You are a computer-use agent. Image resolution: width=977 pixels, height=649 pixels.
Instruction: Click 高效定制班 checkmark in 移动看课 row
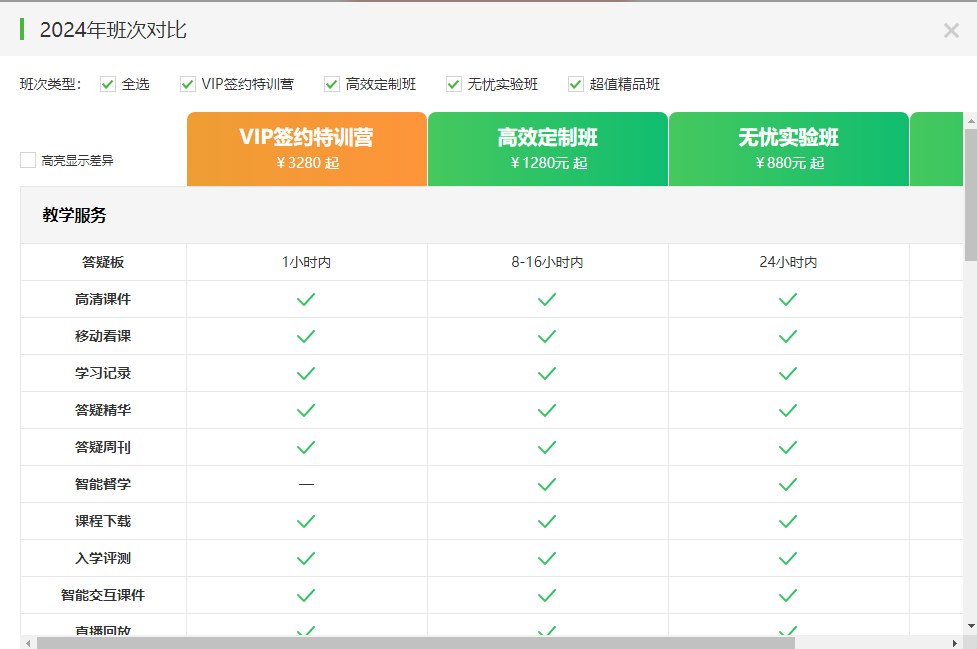(547, 336)
